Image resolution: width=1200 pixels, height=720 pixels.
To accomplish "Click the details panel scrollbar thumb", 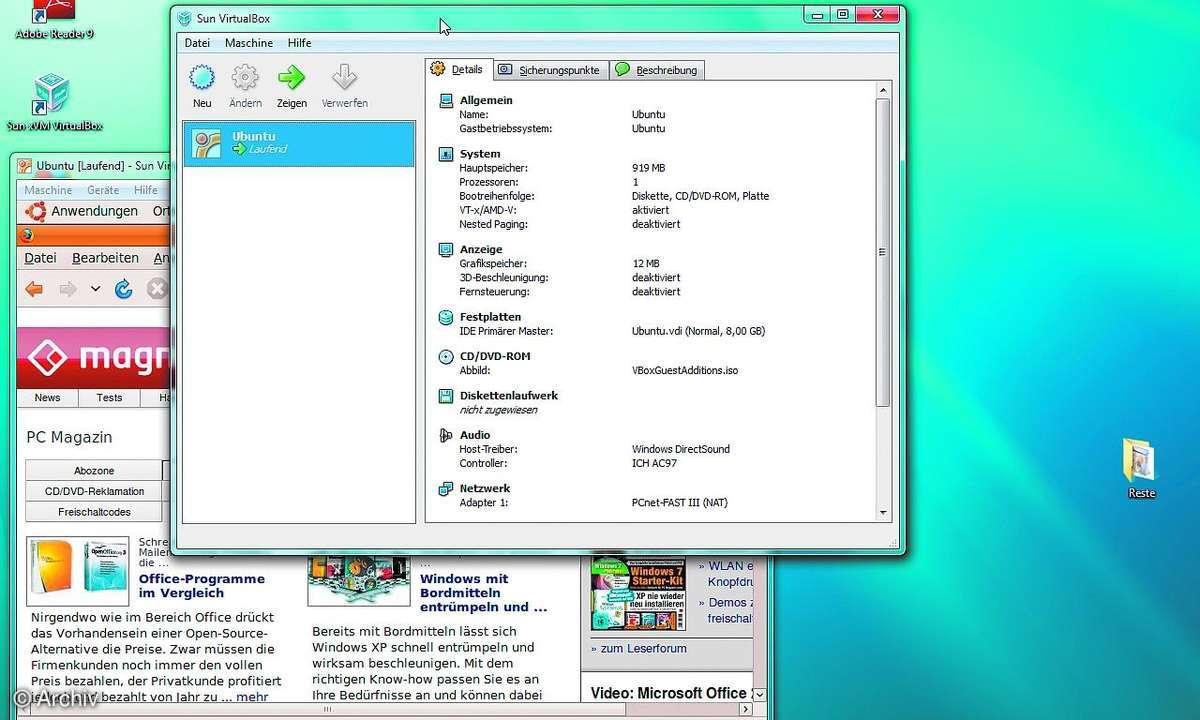I will tap(882, 252).
